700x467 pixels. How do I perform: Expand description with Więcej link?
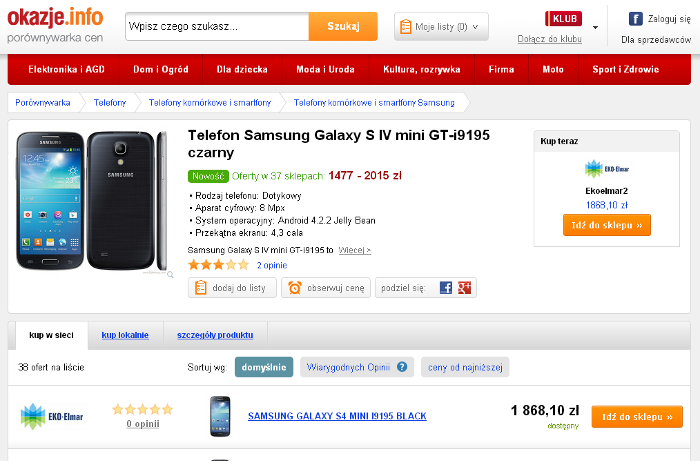pyautogui.click(x=355, y=250)
